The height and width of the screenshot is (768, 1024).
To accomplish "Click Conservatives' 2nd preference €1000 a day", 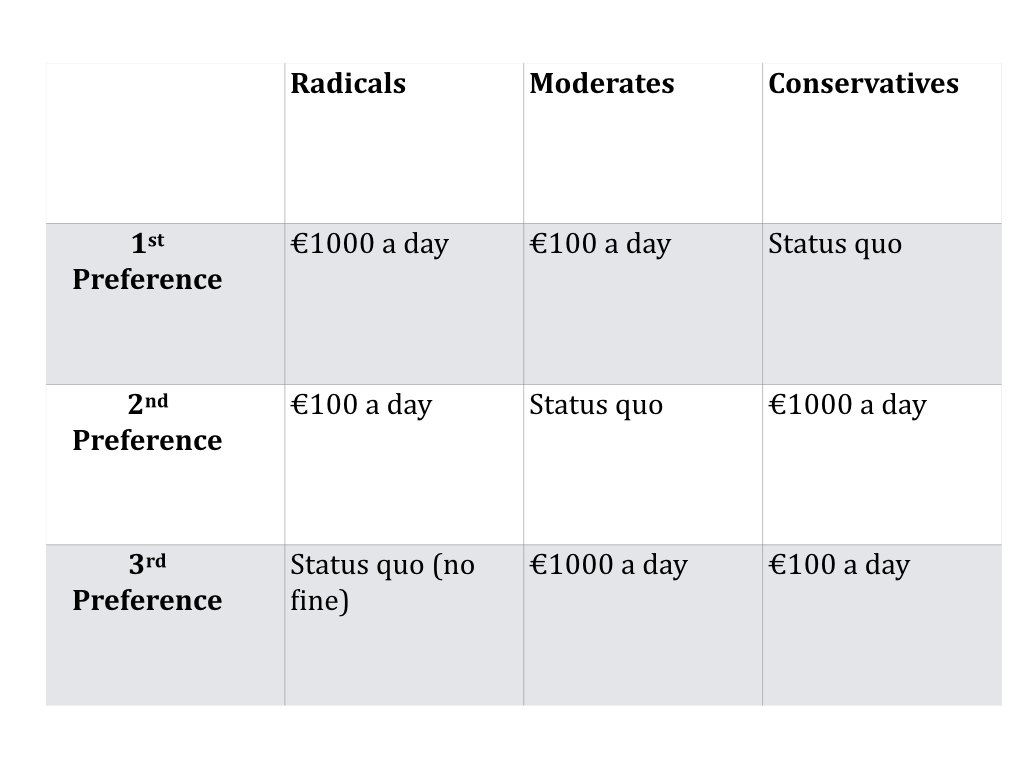I will pyautogui.click(x=847, y=405).
